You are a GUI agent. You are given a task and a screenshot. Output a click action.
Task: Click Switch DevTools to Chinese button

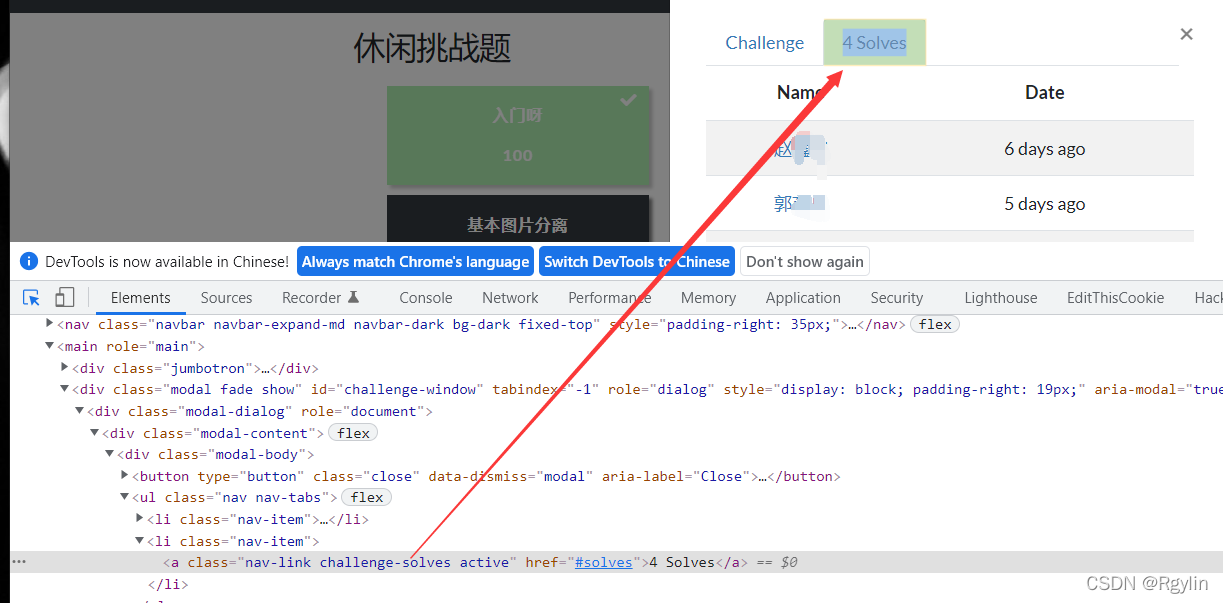[x=637, y=262]
